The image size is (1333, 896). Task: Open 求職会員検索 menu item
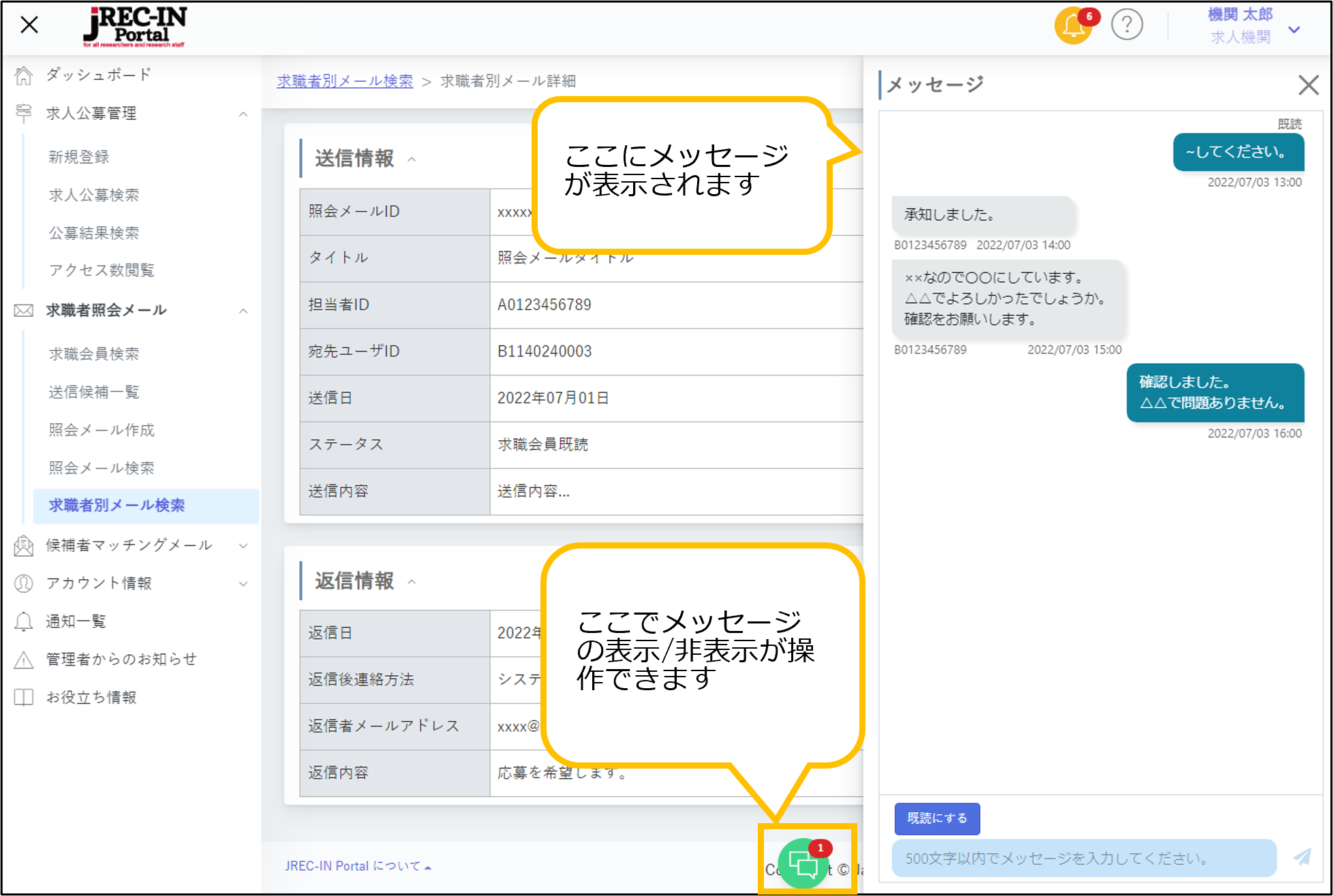tap(94, 354)
